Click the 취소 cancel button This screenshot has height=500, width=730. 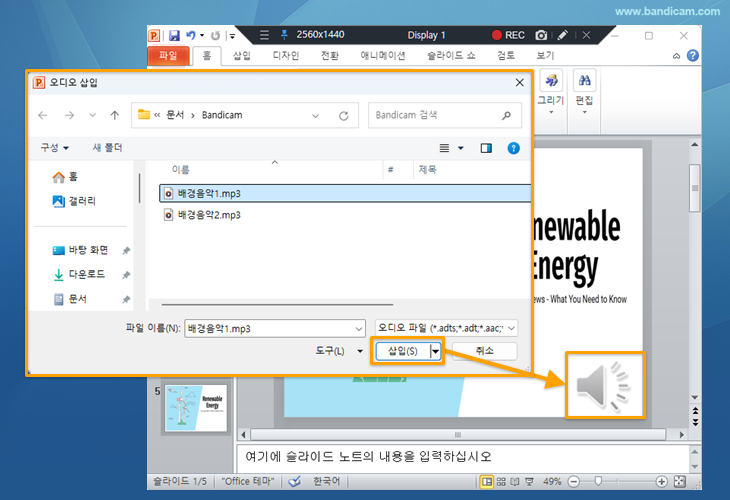tap(485, 351)
